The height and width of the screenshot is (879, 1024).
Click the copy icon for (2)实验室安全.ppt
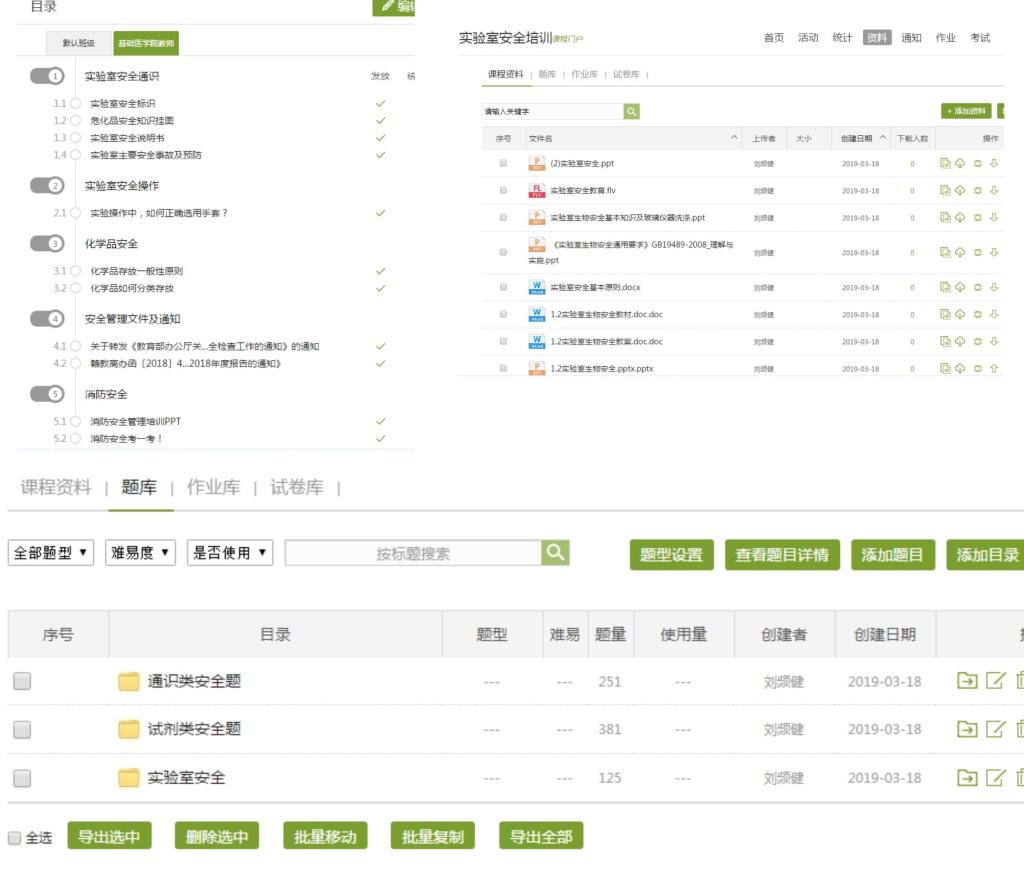click(944, 163)
